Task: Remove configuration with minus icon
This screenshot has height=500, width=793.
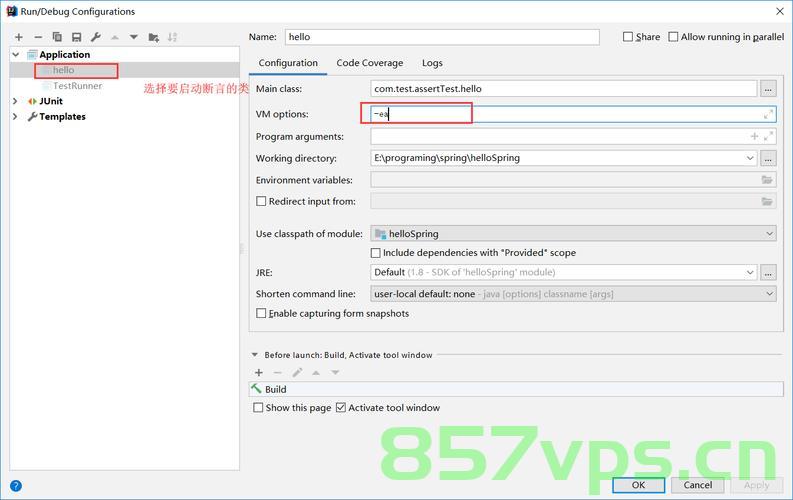Action: click(x=38, y=37)
